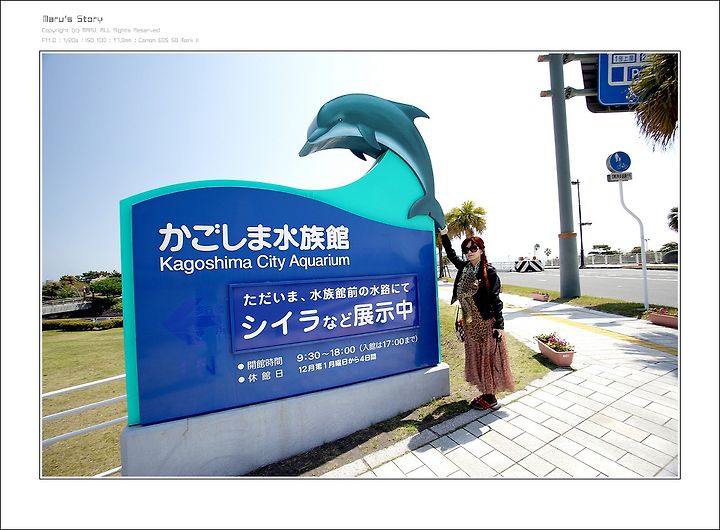Click the "Maru's Story" title text
The image size is (720, 530).
pos(73,19)
